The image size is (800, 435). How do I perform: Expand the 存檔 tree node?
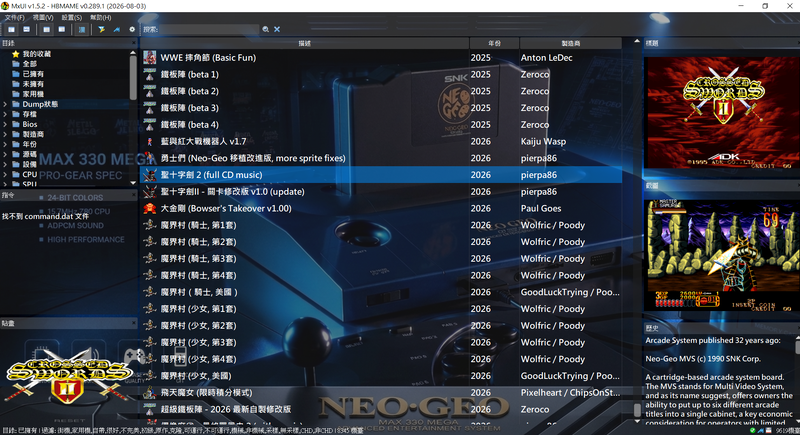(x=5, y=114)
